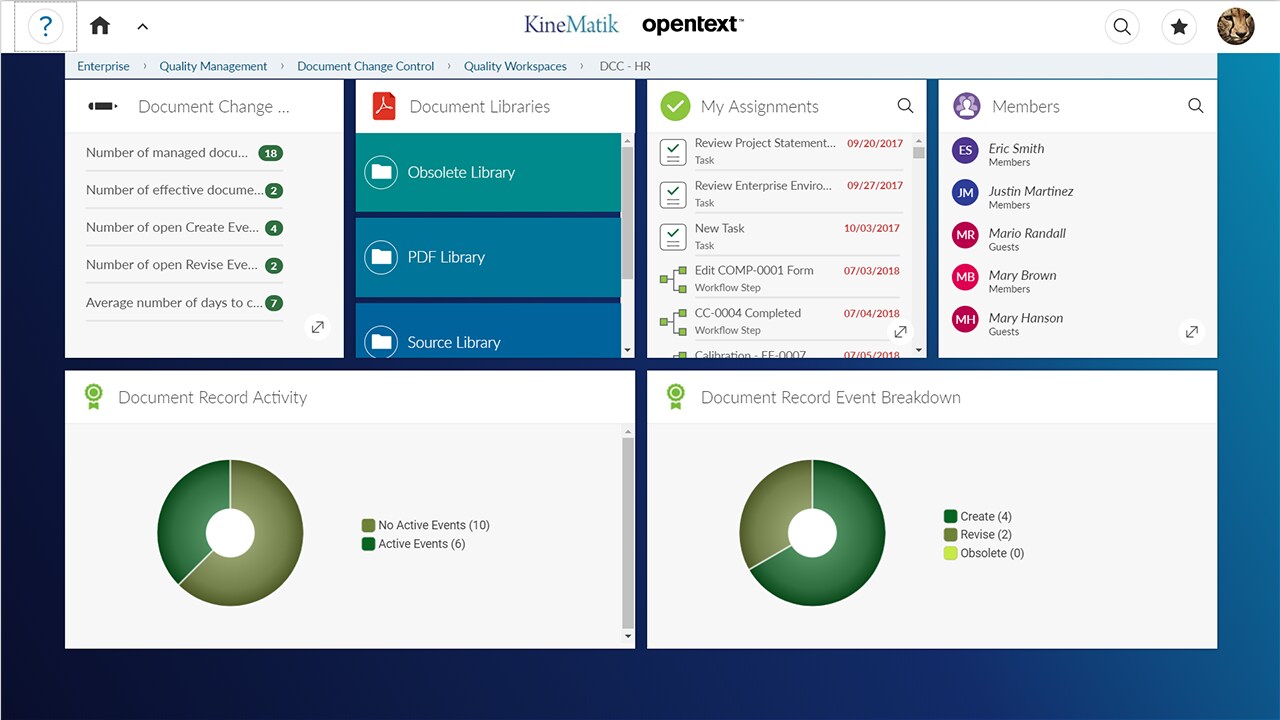Click the Members group icon
This screenshot has height=720, width=1280.
tap(966, 106)
